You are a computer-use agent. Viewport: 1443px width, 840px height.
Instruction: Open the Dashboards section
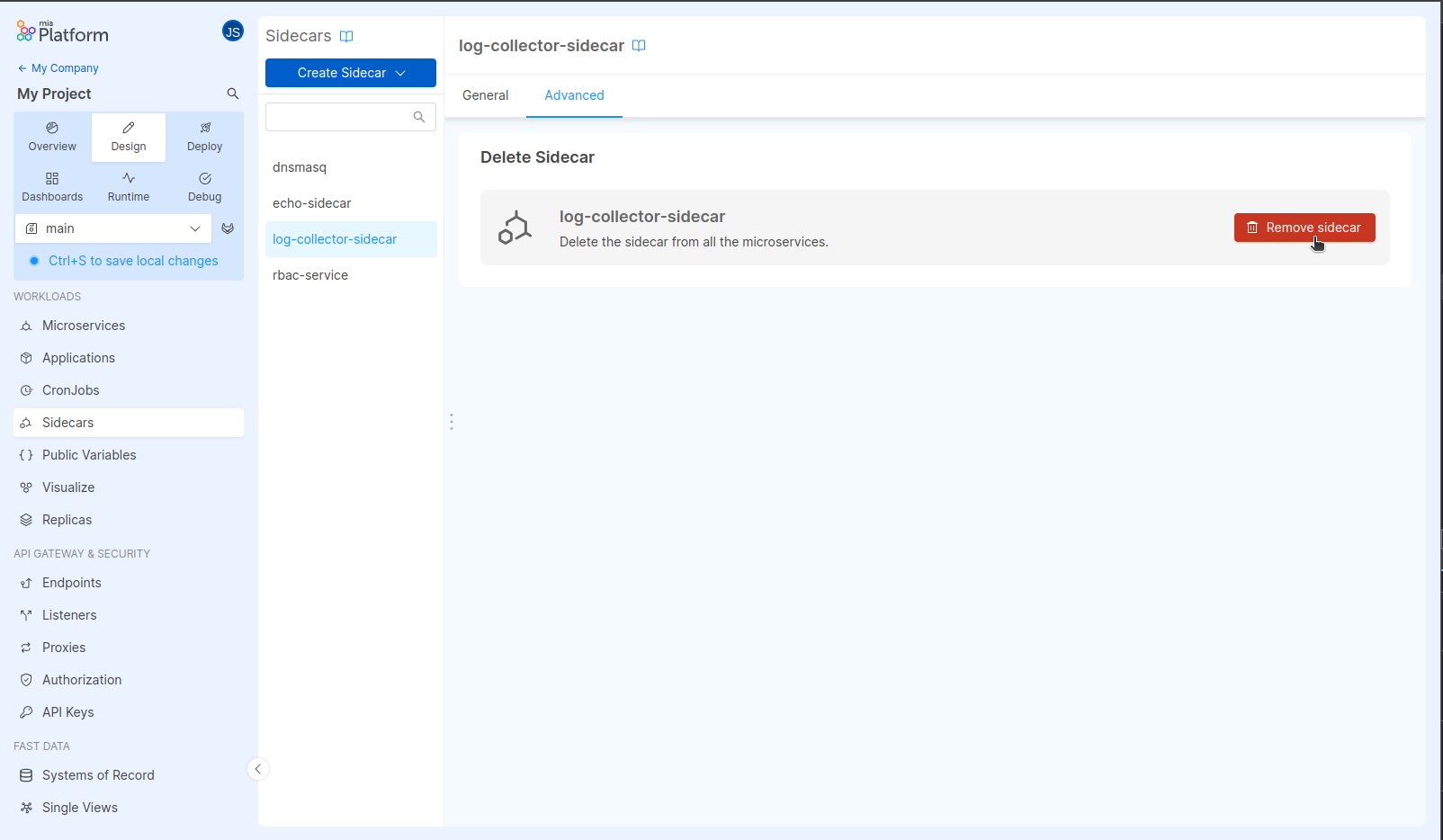[x=52, y=187]
